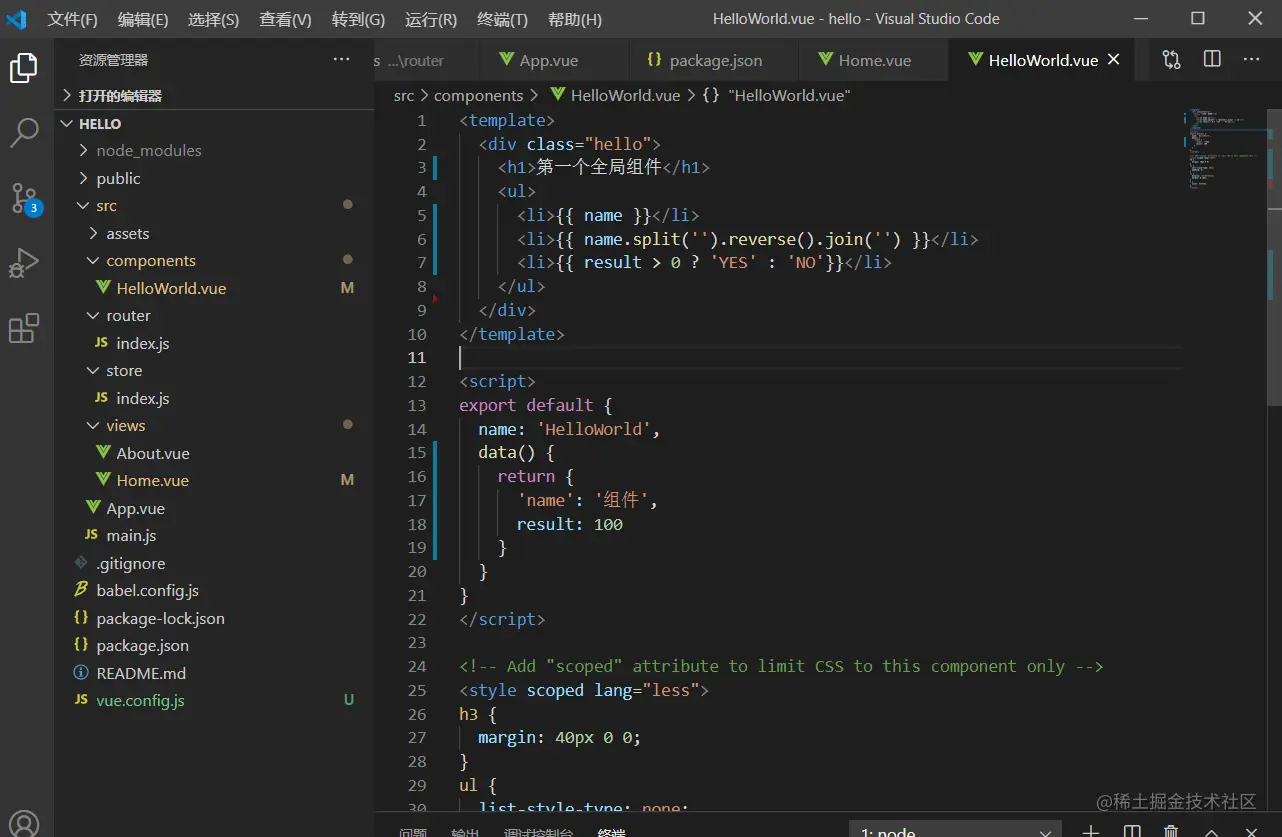Close the HelloWorld.vue tab
Viewport: 1282px width, 837px height.
coord(1114,60)
